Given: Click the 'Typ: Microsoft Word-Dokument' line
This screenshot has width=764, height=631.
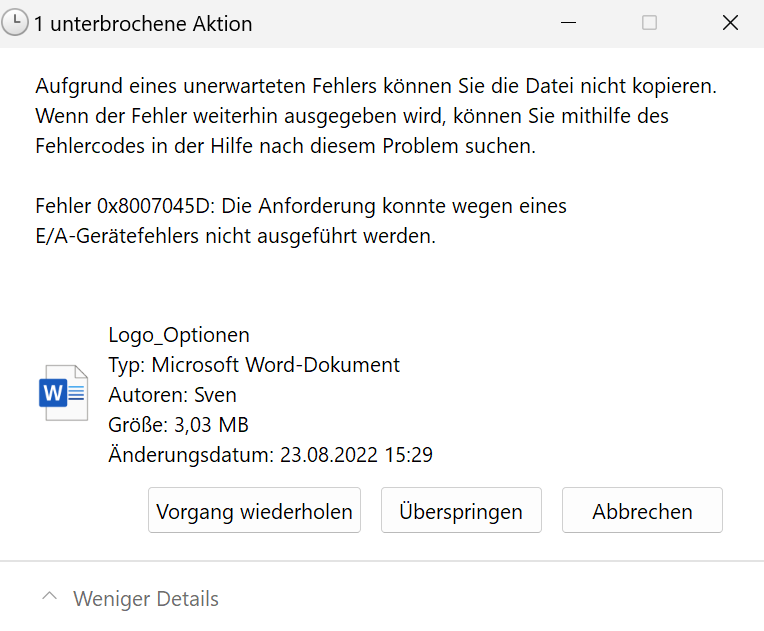Looking at the screenshot, I should tap(254, 365).
